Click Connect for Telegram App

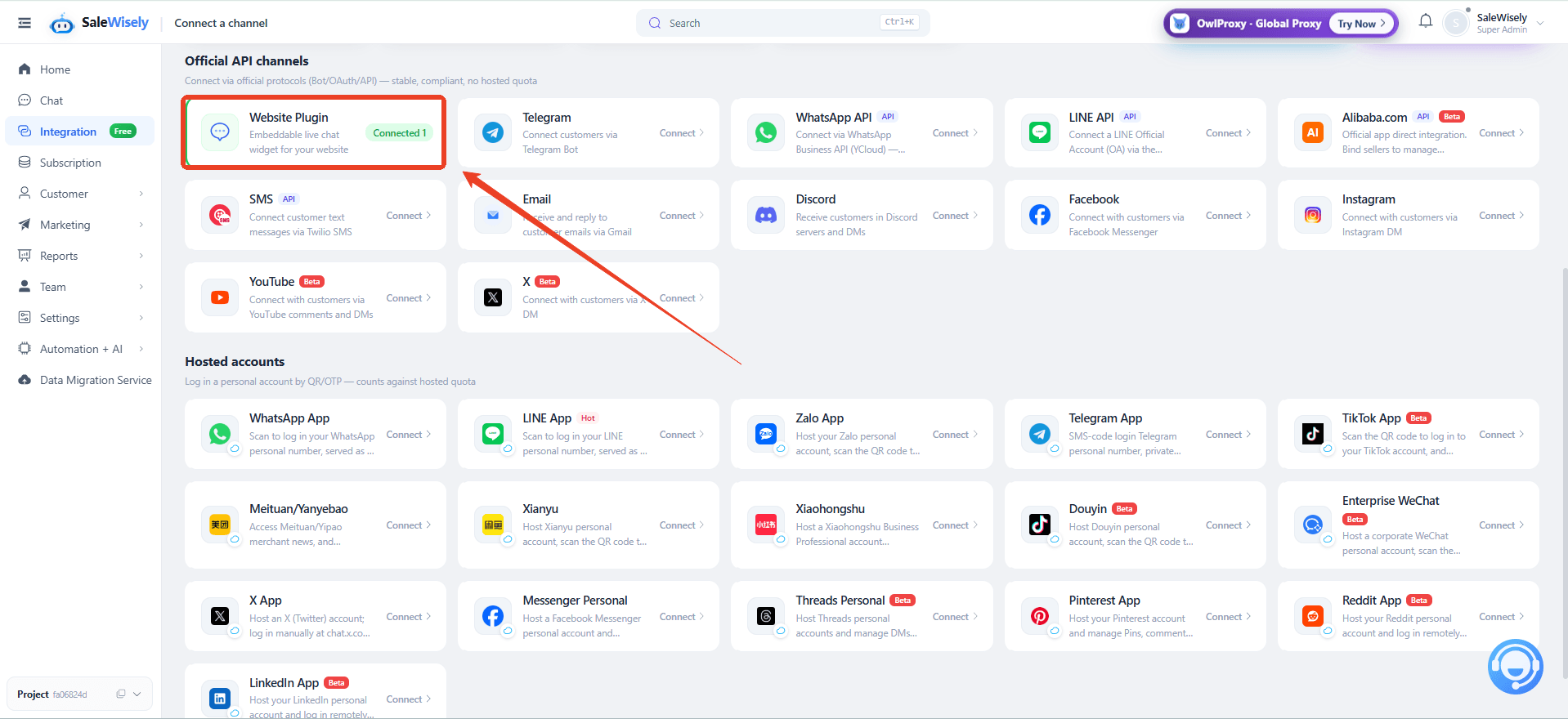point(1228,435)
